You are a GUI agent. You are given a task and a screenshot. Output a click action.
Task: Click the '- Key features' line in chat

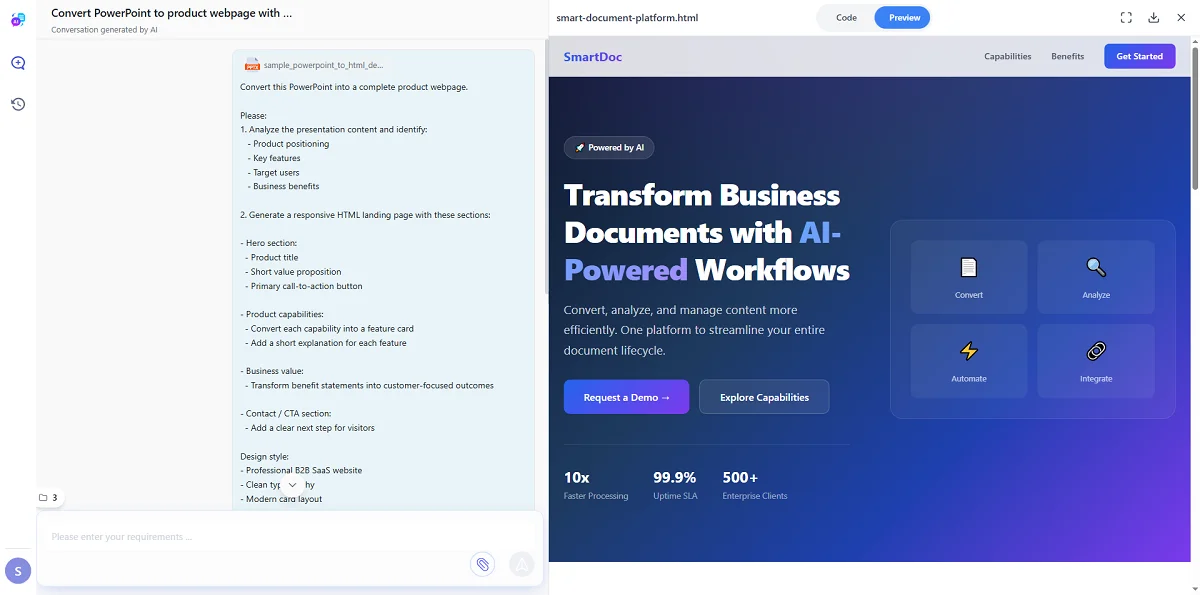pyautogui.click(x=274, y=158)
